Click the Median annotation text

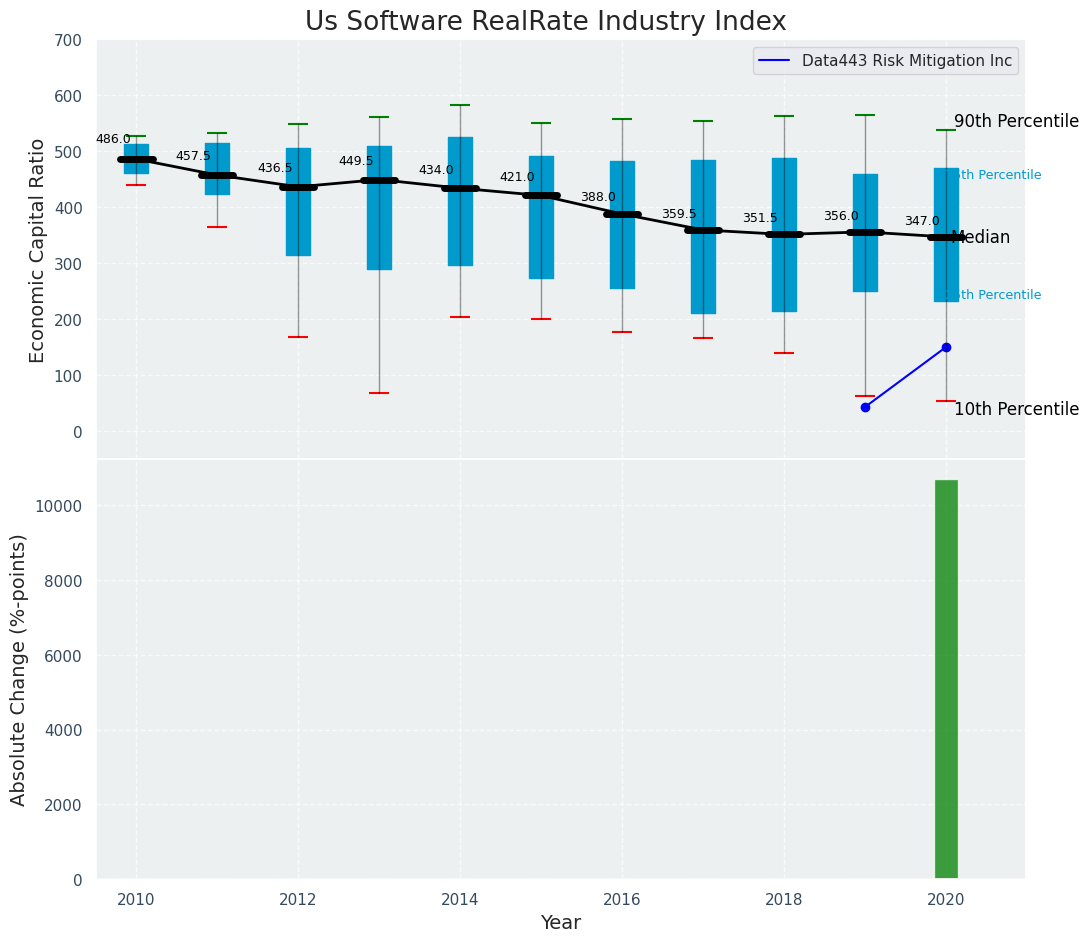tap(981, 238)
